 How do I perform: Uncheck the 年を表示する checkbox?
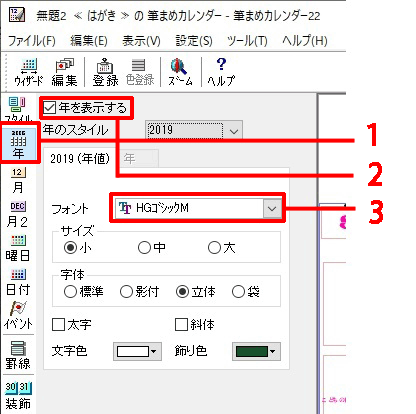(50, 108)
